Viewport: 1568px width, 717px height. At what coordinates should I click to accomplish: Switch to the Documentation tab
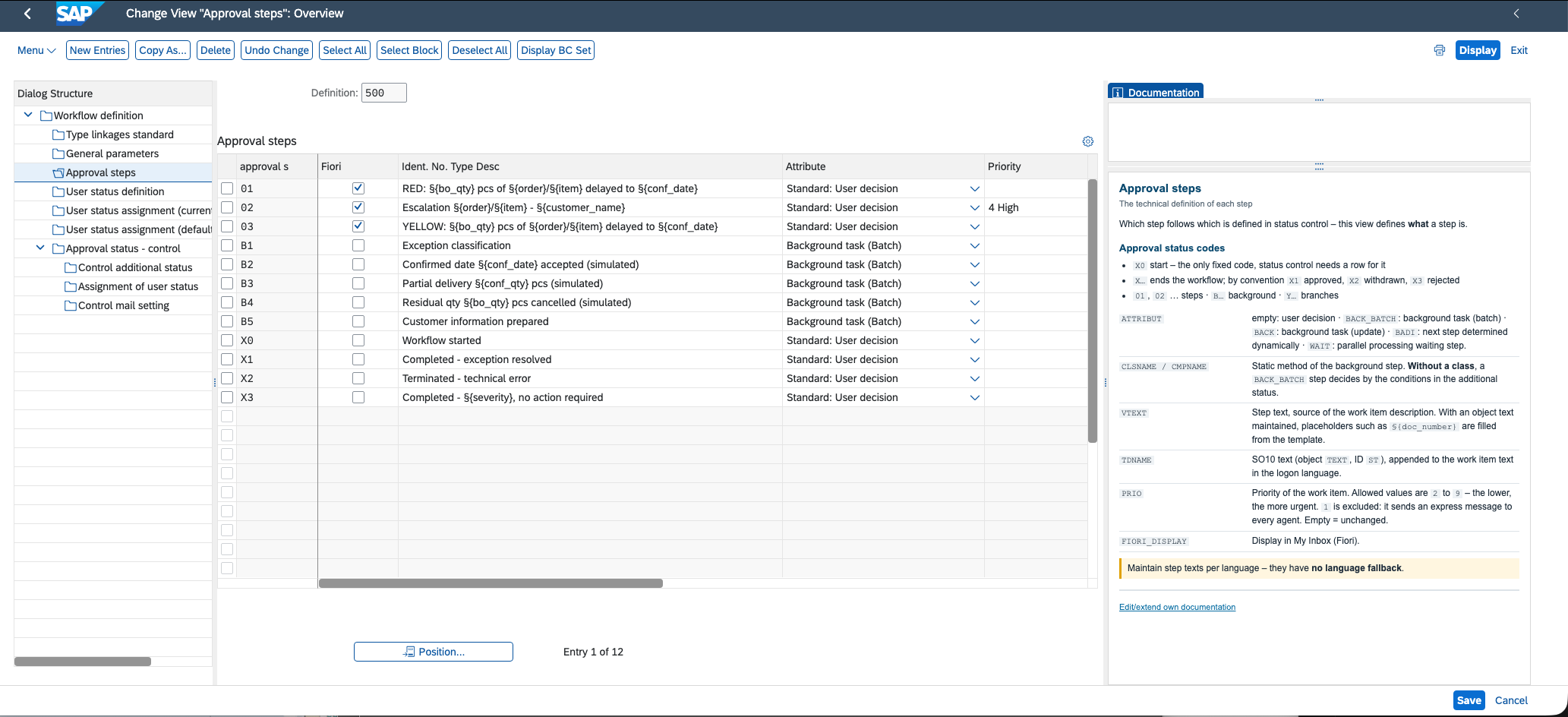1156,92
